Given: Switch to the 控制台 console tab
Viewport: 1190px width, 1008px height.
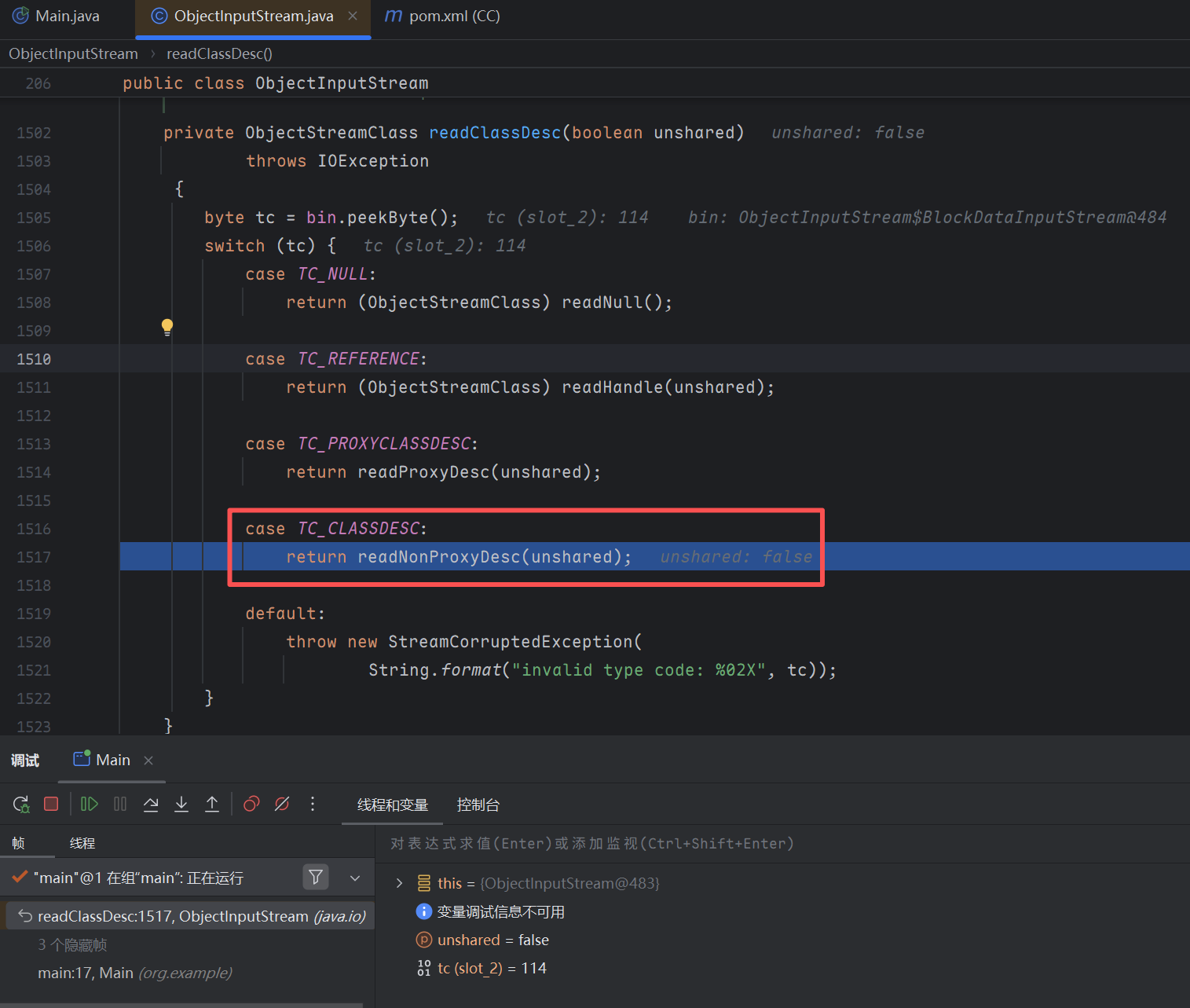Looking at the screenshot, I should pyautogui.click(x=478, y=805).
